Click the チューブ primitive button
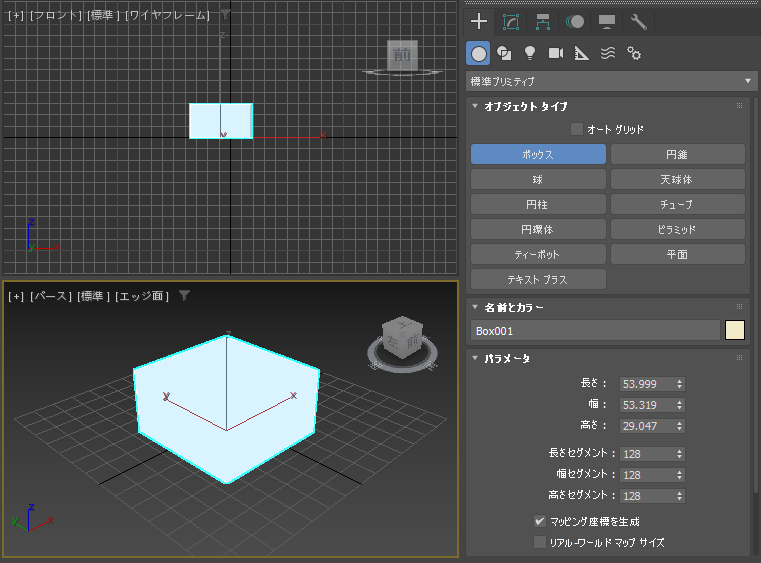Screen dimensions: 761x563 [678, 204]
